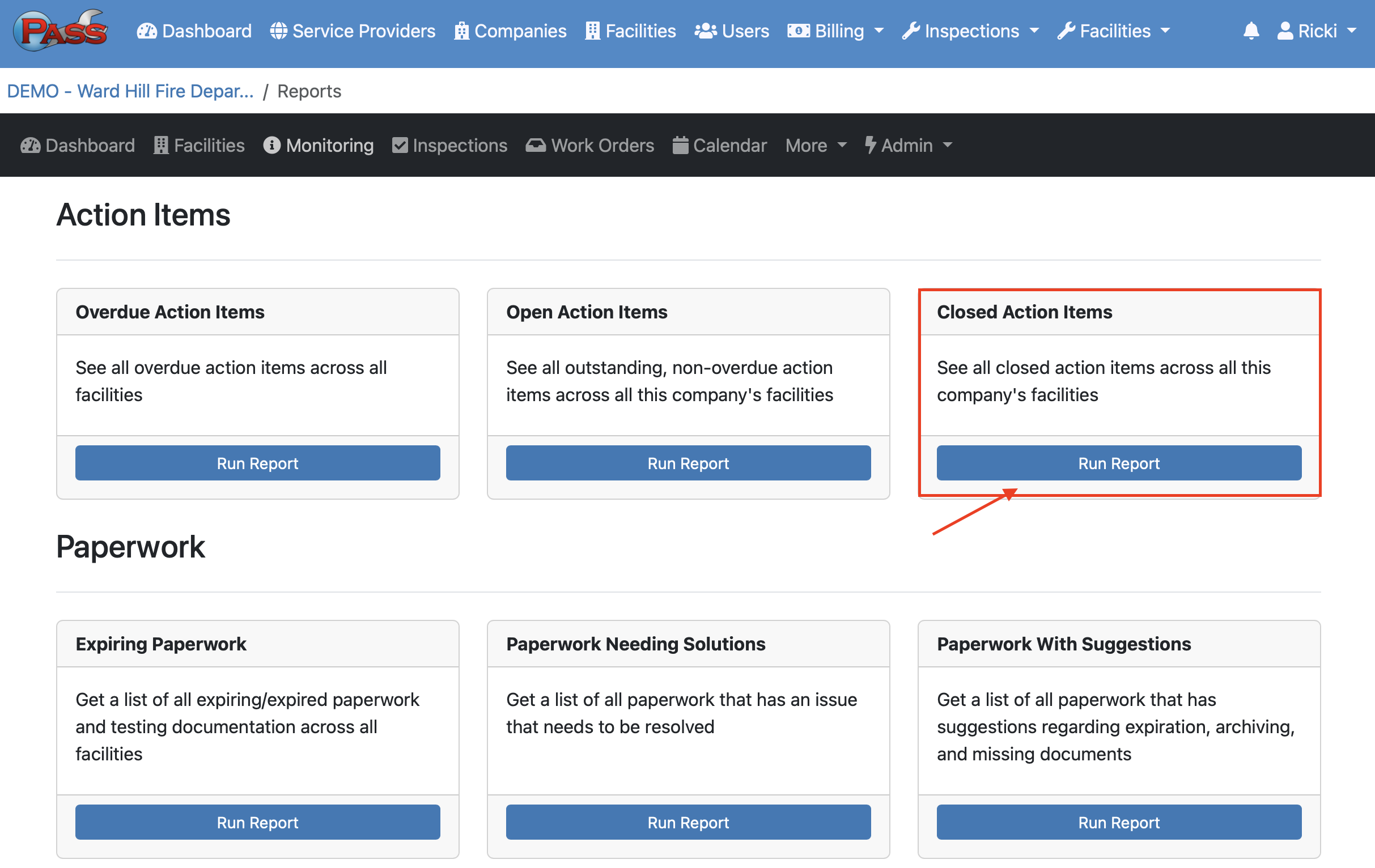Open the Ricki user account dropdown
1375x868 pixels.
1316,31
